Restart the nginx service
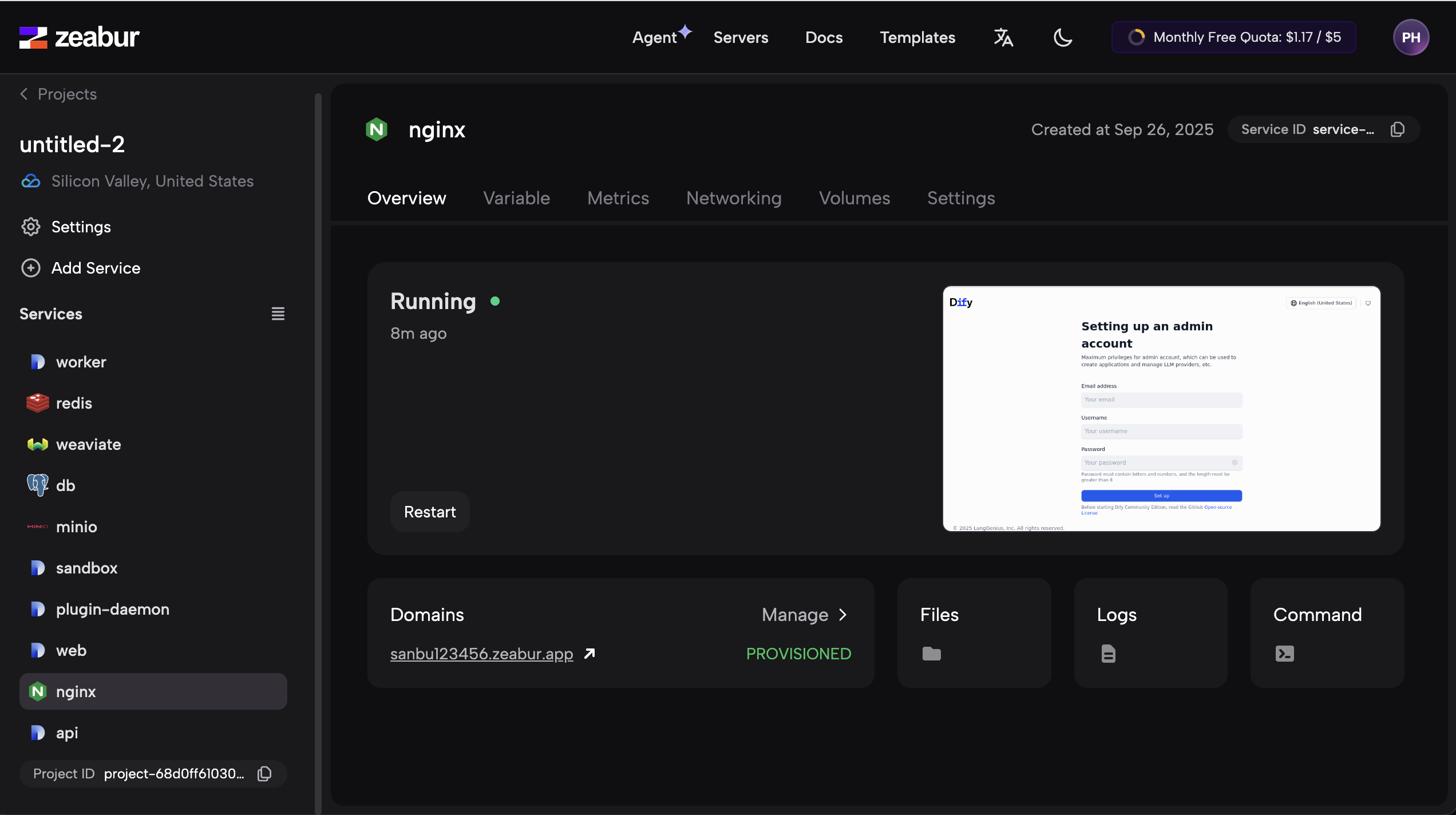 [430, 512]
